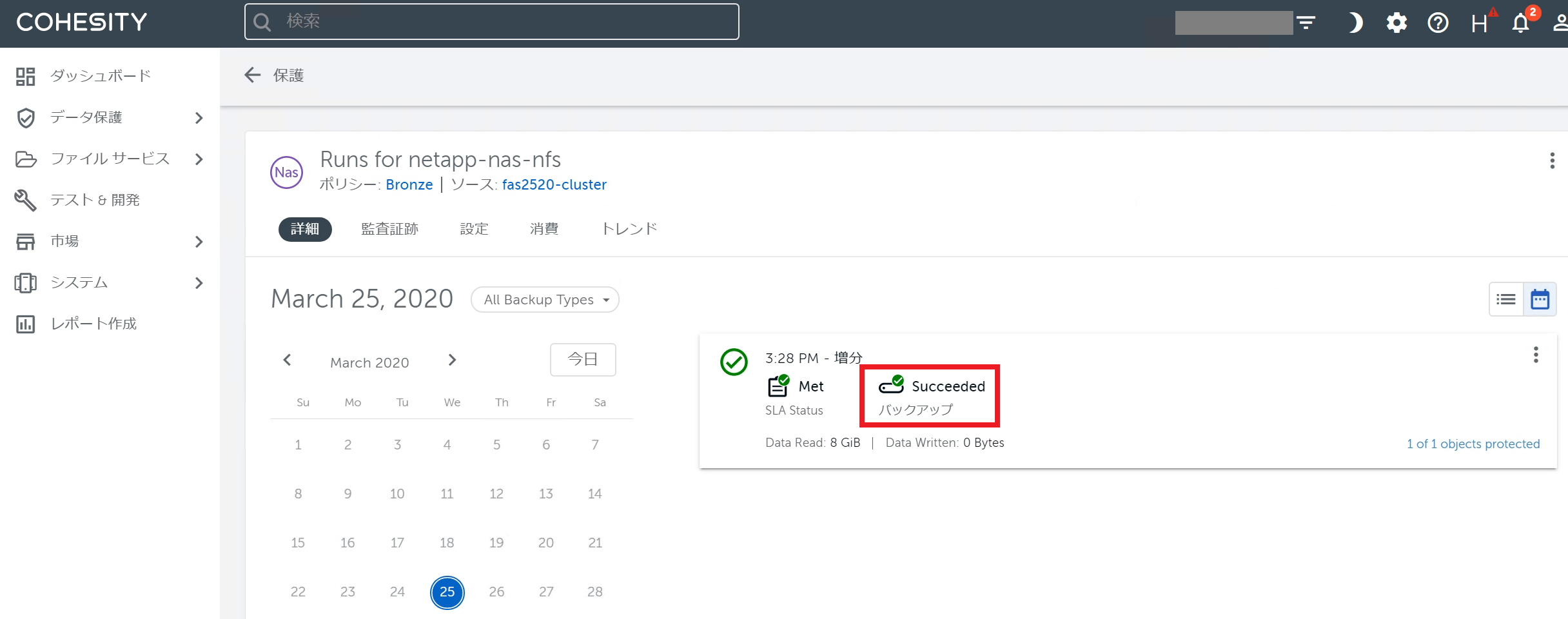Click the dashboard grid icon
This screenshot has height=619, width=1568.
(26, 77)
